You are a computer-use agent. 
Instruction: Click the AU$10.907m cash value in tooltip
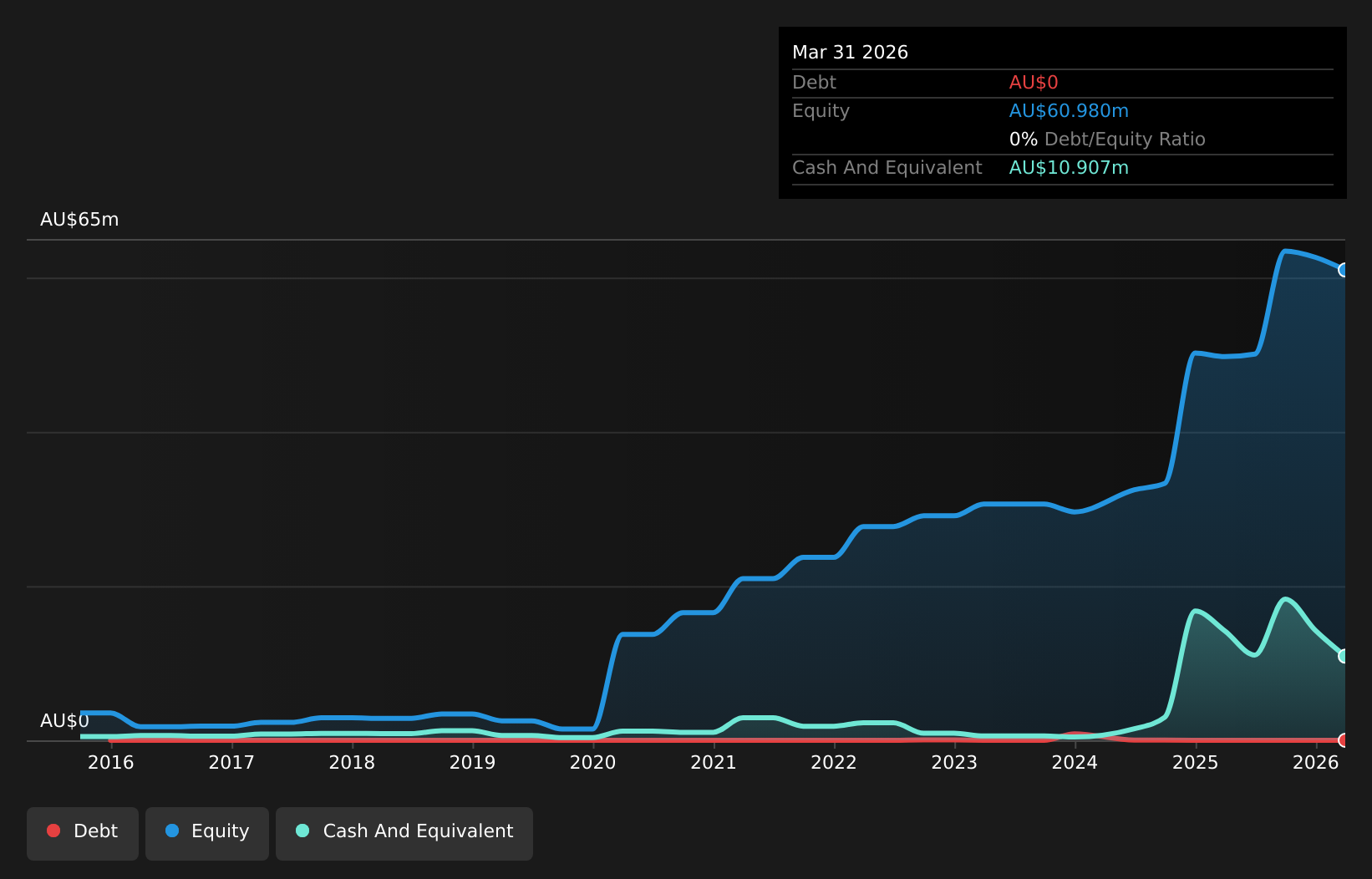(x=1069, y=168)
